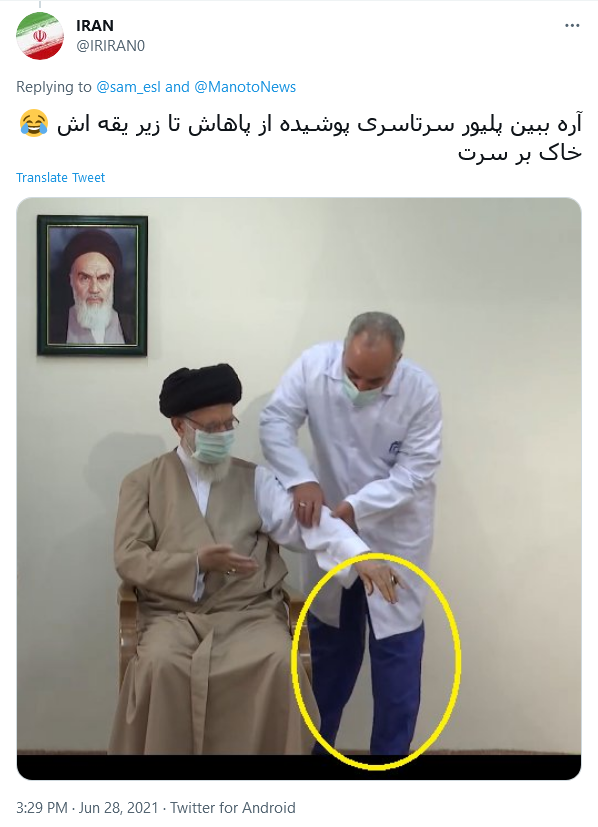This screenshot has height=827, width=598.
Task: Open the @IRIRAN0 handle
Action: tap(110, 46)
